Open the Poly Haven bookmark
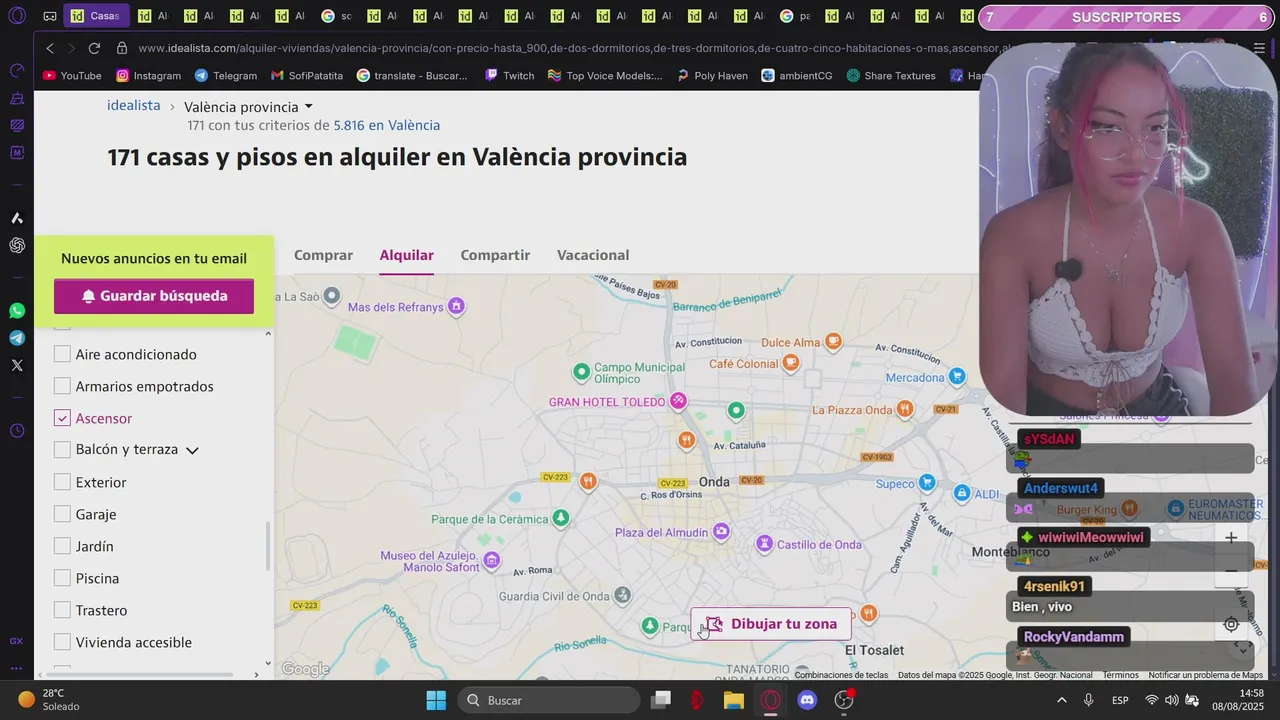The width and height of the screenshot is (1280, 720). [712, 76]
